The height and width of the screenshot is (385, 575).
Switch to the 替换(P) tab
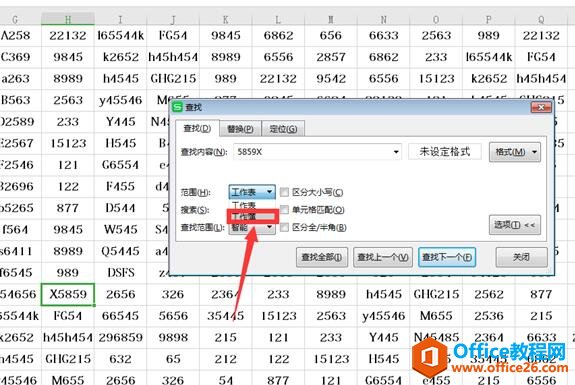(240, 129)
